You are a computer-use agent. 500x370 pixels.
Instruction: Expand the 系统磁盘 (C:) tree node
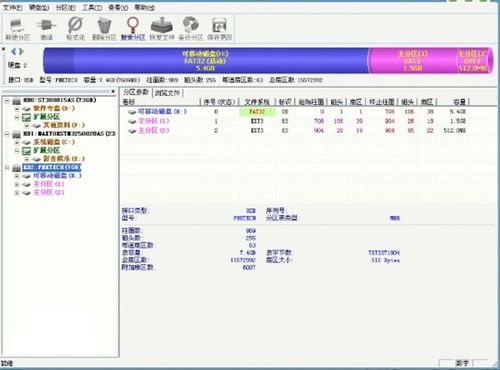pyautogui.click(x=17, y=142)
